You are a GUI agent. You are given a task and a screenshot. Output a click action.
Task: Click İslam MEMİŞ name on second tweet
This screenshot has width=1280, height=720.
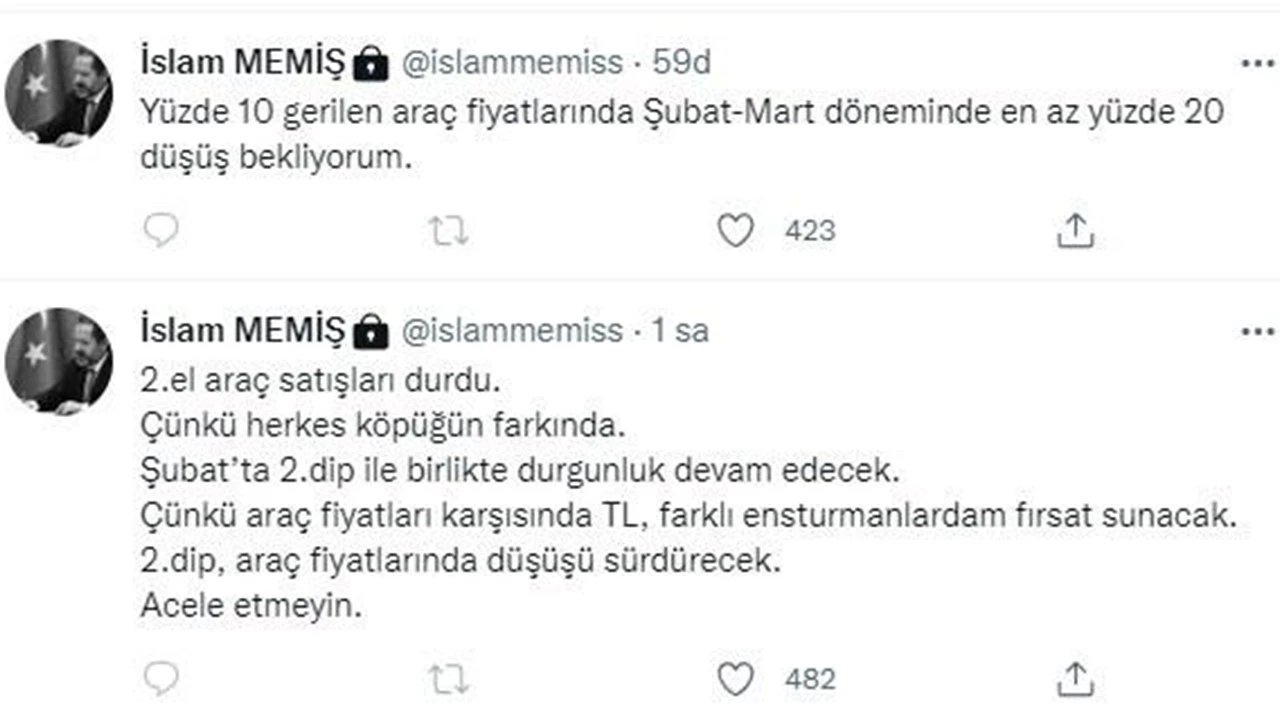[x=243, y=331]
